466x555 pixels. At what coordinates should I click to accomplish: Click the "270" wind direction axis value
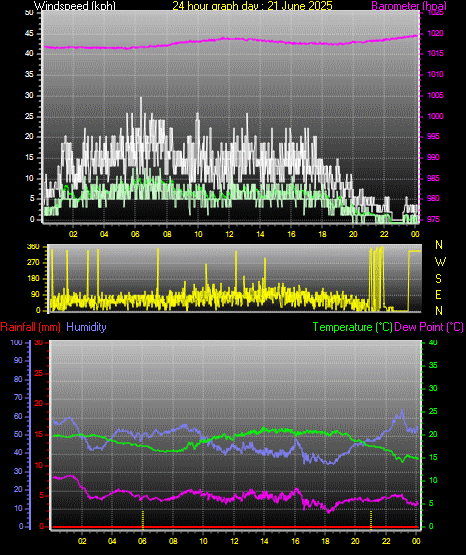33,263
